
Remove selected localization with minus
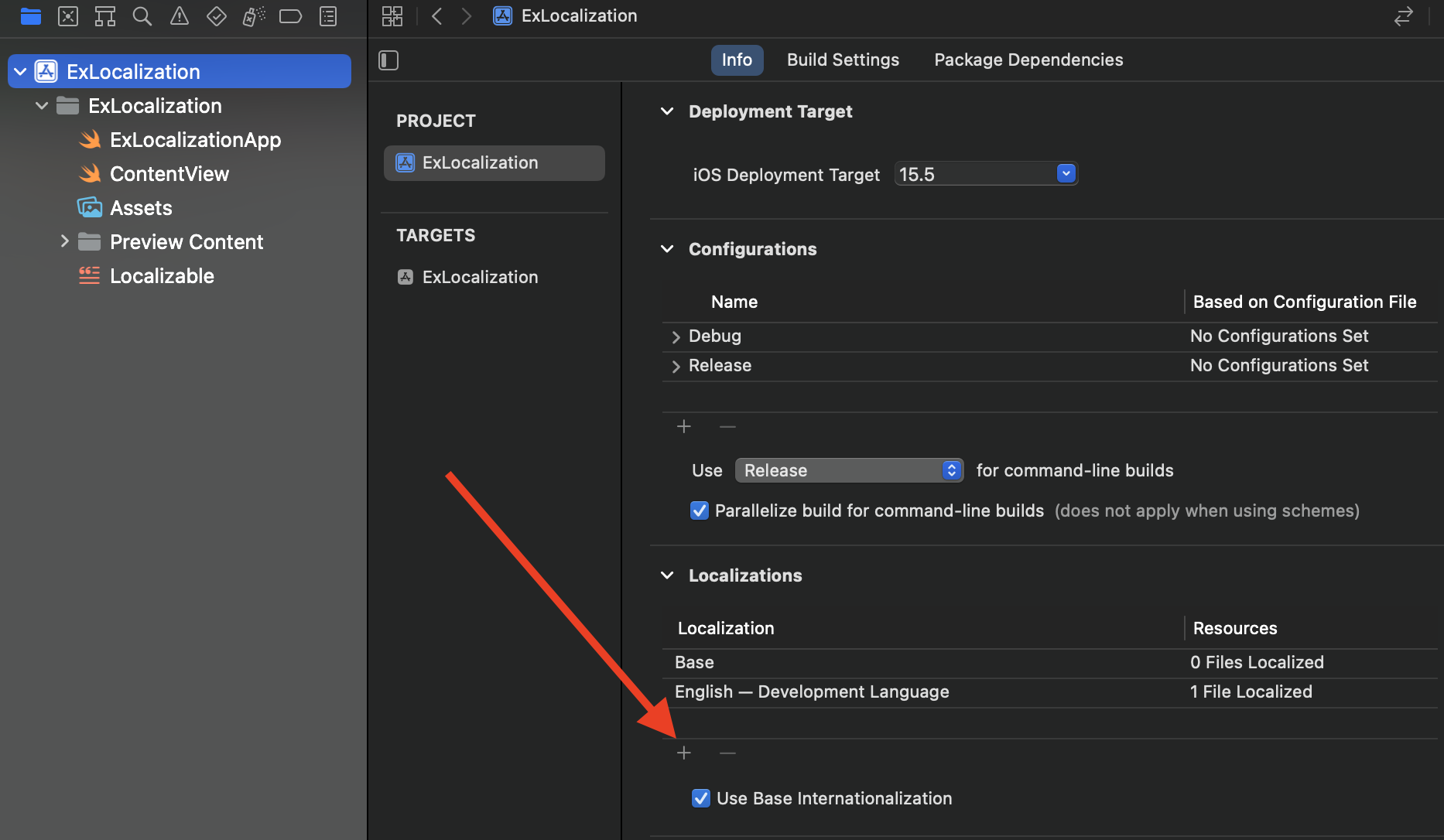pos(727,753)
